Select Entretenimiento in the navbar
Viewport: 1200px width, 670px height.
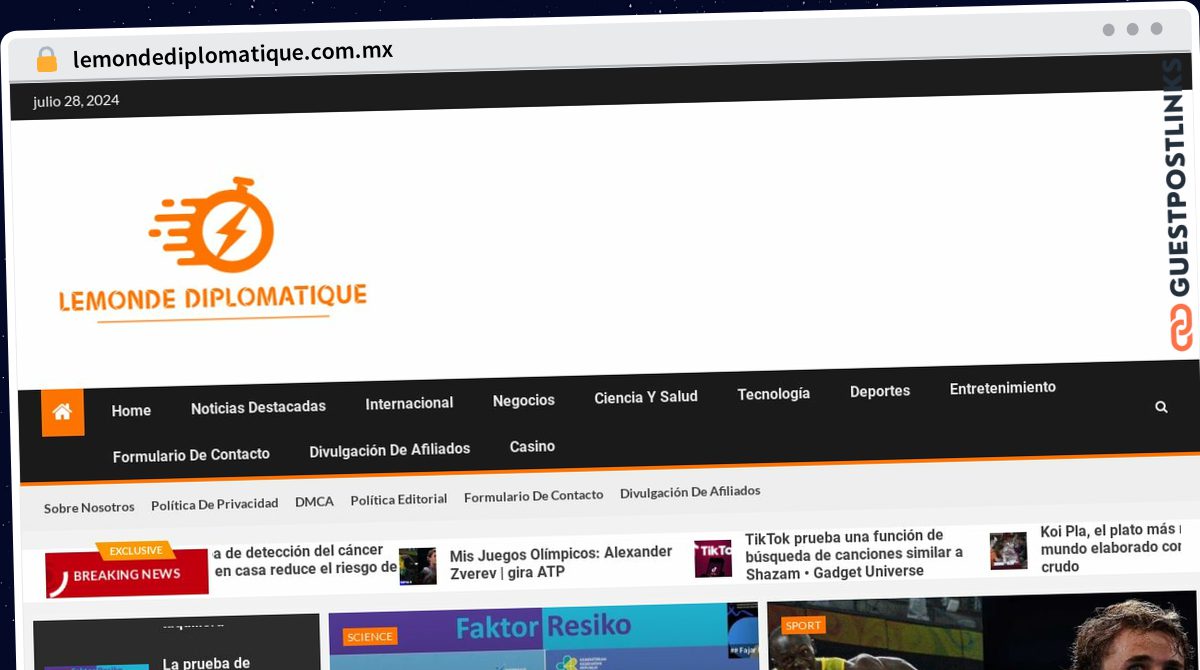coord(1002,387)
